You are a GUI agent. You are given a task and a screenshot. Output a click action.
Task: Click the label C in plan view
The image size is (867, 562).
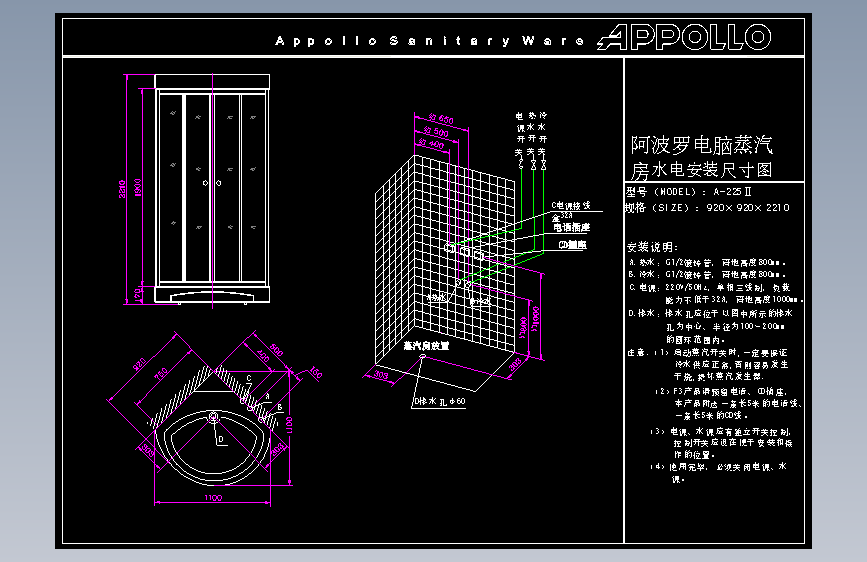tap(249, 379)
